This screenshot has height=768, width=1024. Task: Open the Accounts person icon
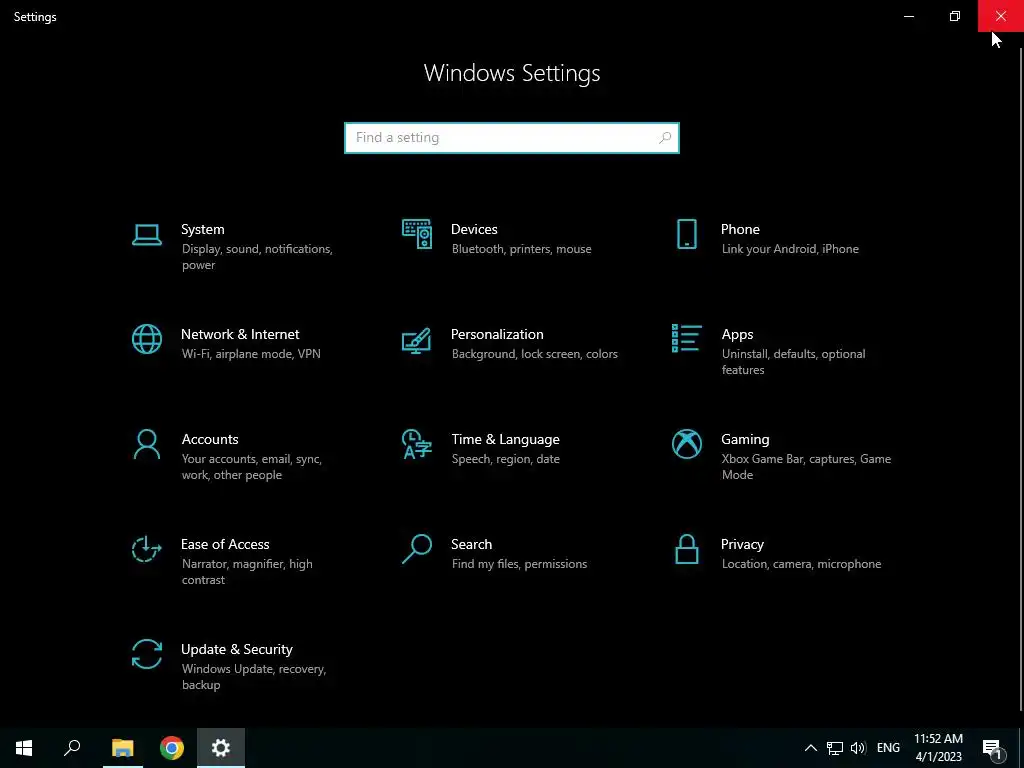tap(146, 444)
